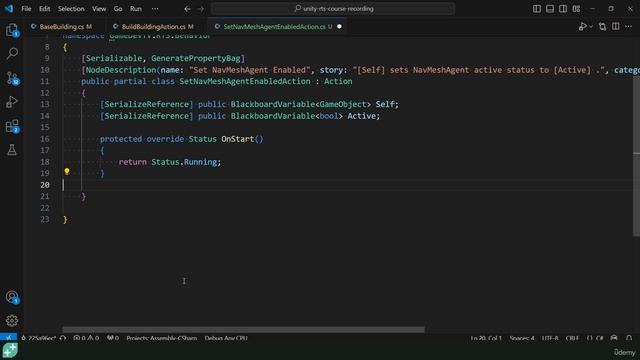Open the Edit menu

pos(44,9)
